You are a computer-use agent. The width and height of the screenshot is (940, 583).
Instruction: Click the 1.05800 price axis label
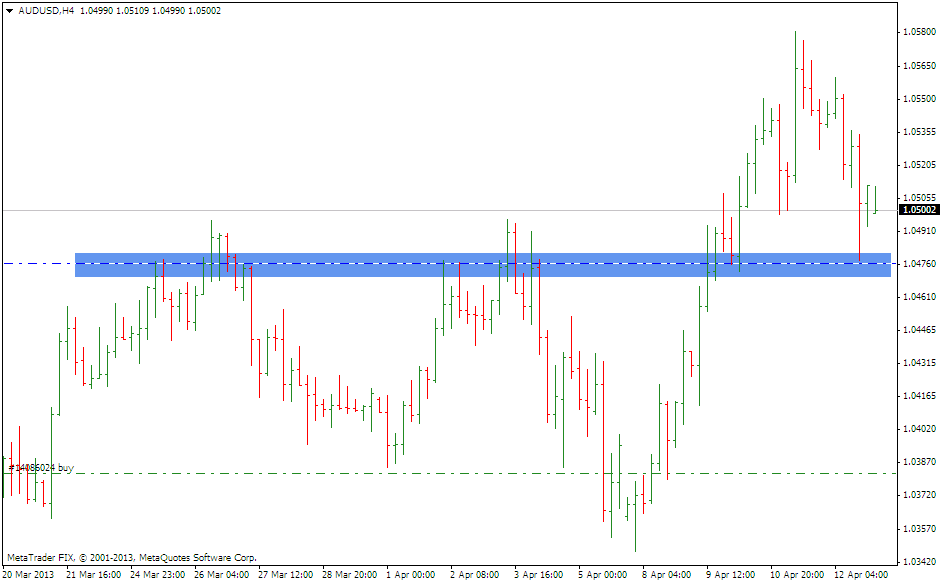click(x=918, y=33)
